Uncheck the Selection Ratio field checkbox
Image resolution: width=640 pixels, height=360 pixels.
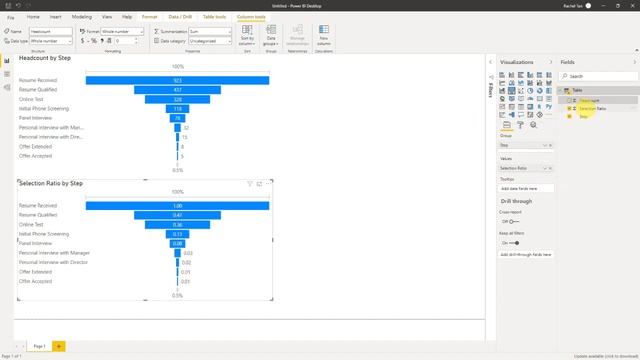pos(569,109)
